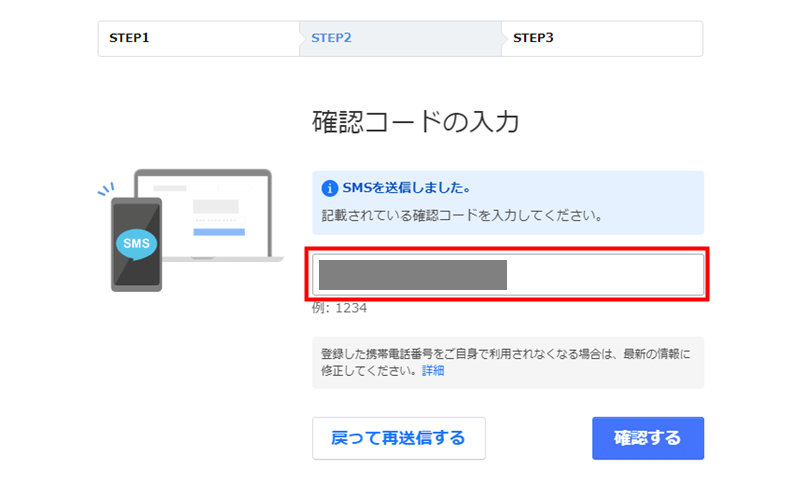Open the 詳細 link
Image resolution: width=800 pixels, height=483 pixels.
pyautogui.click(x=433, y=370)
